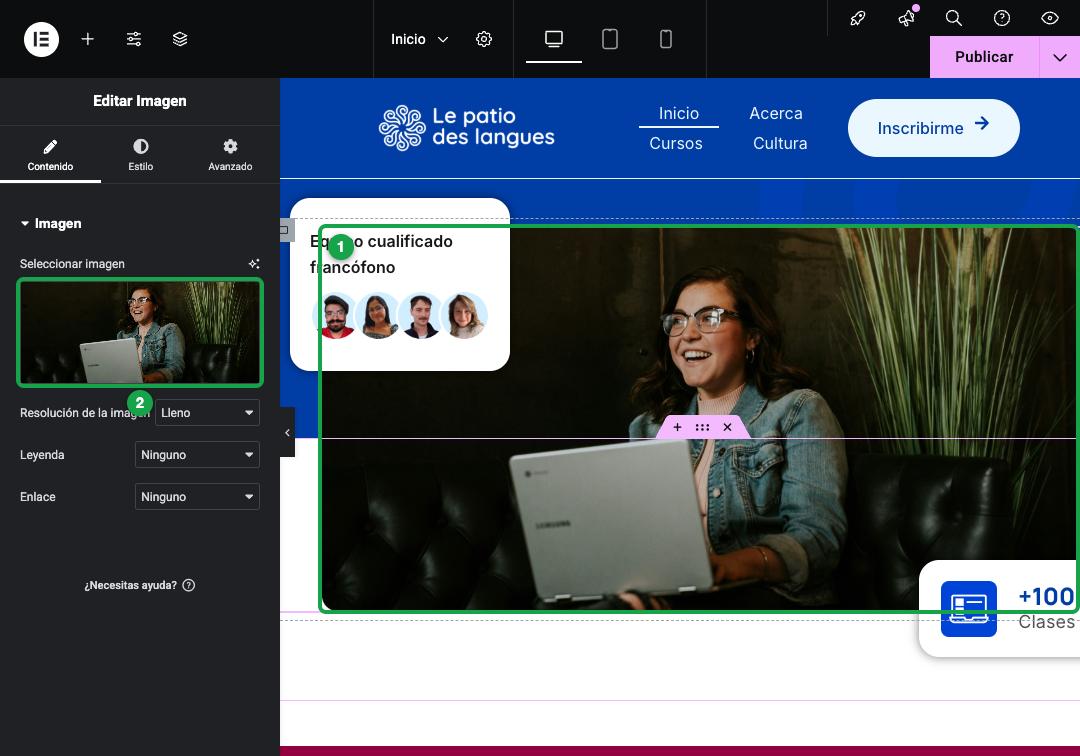Open the structure layers icon

click(x=180, y=39)
